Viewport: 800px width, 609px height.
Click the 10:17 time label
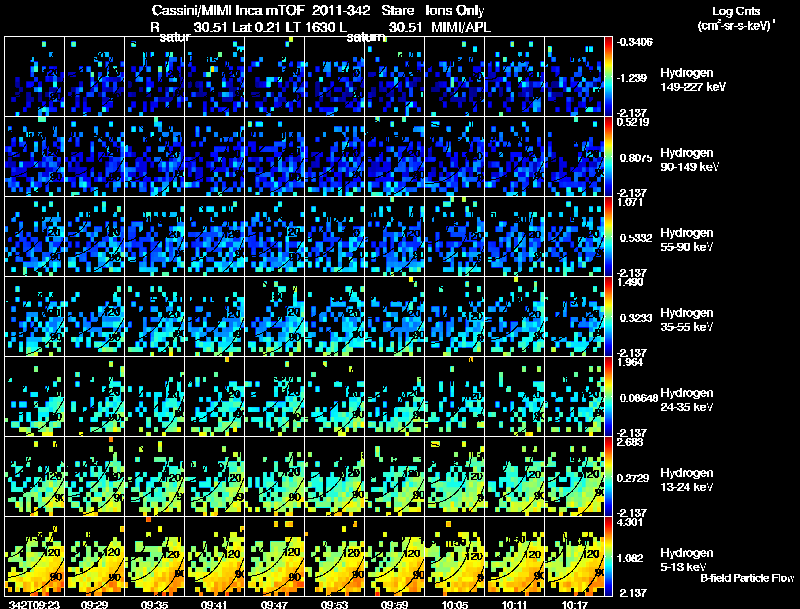click(x=574, y=604)
